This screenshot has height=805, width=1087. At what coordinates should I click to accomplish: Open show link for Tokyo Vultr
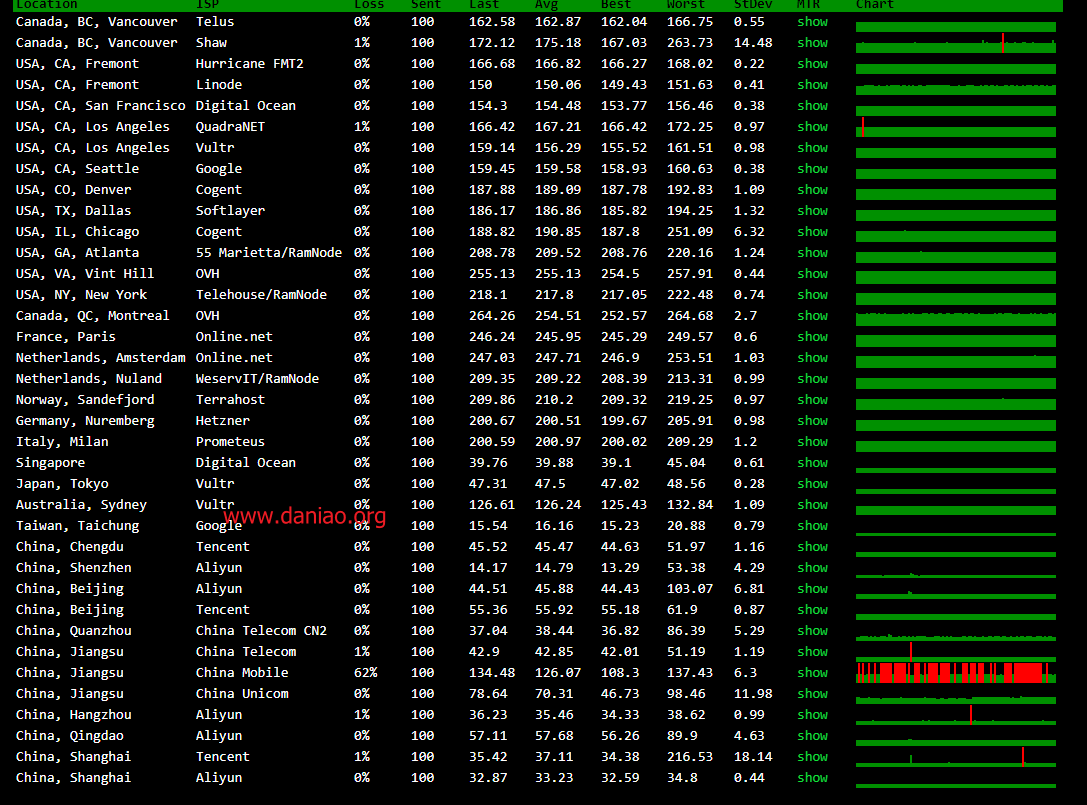tap(812, 483)
